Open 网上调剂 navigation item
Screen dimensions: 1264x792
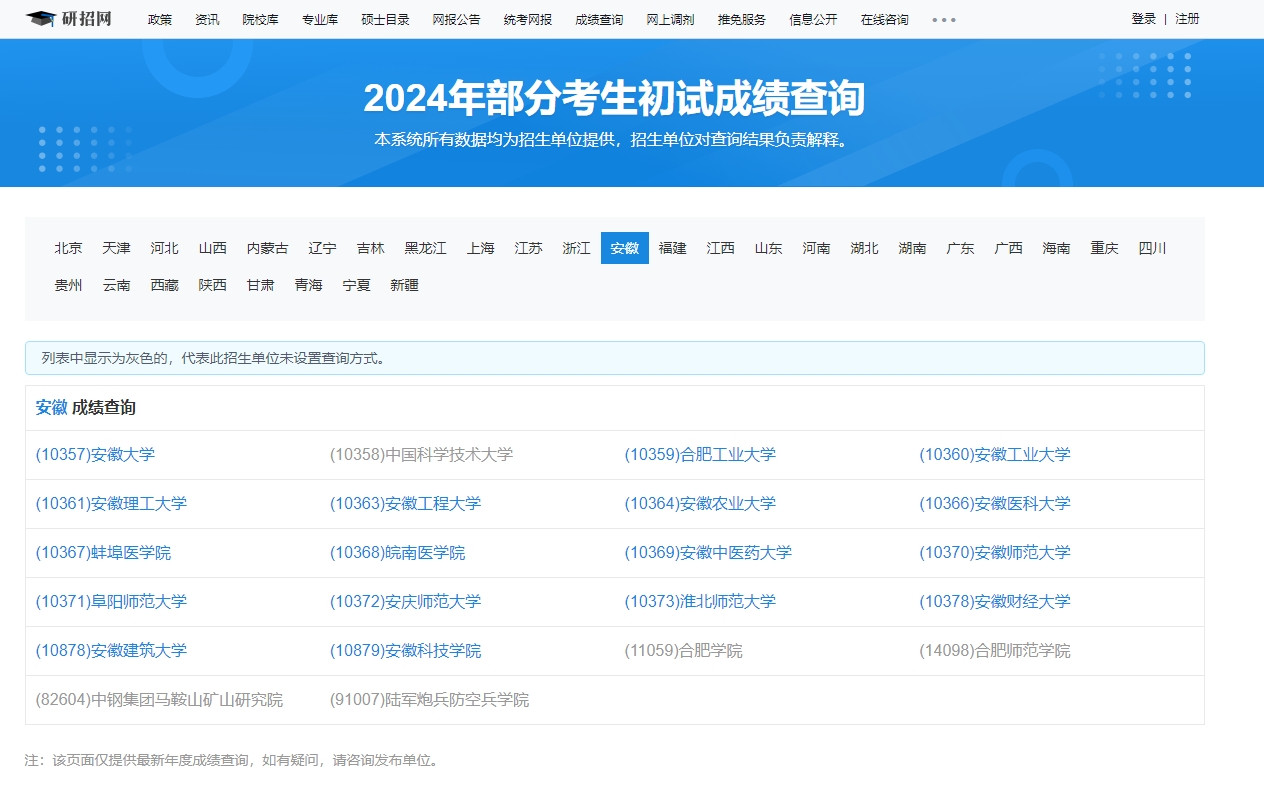click(x=671, y=19)
